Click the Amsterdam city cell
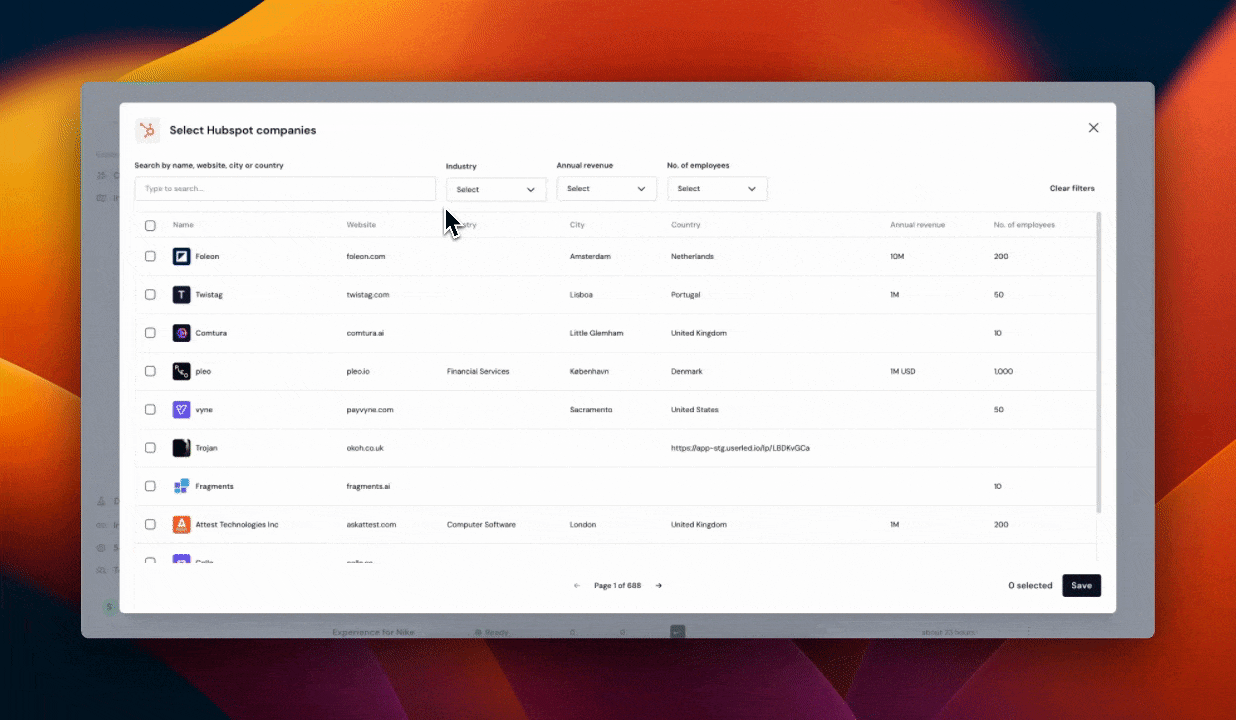The image size is (1236, 720). coord(590,257)
